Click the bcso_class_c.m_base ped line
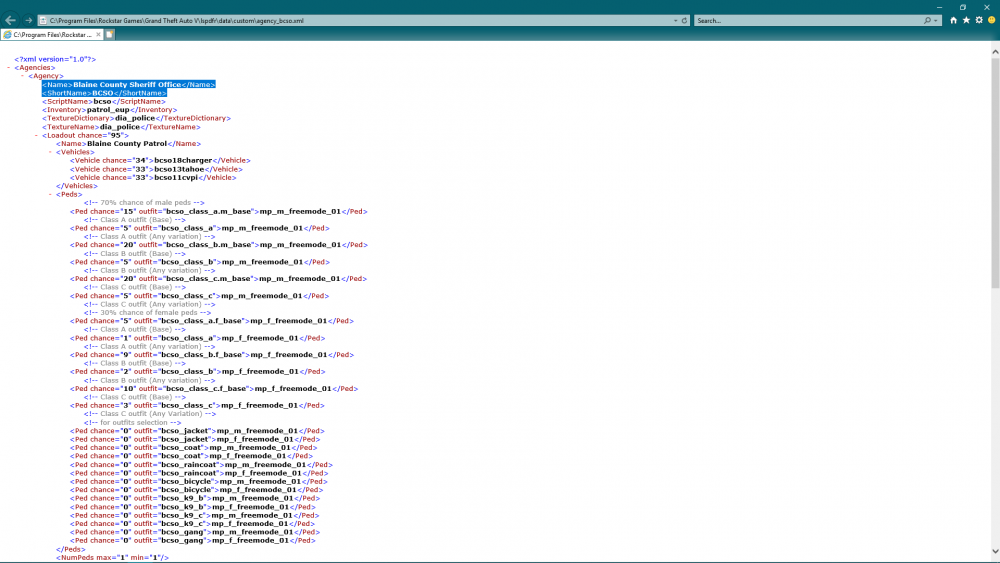This screenshot has height=563, width=1000. (219, 279)
